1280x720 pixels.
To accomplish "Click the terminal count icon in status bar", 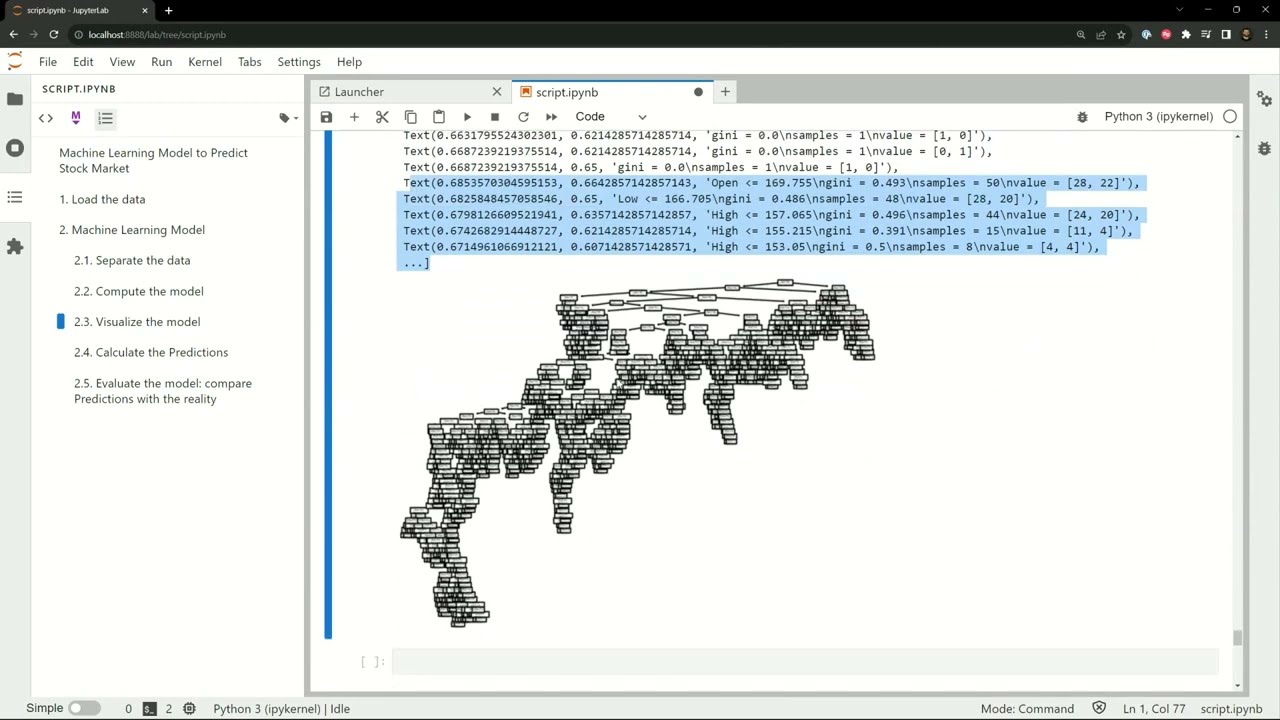I will [149, 708].
